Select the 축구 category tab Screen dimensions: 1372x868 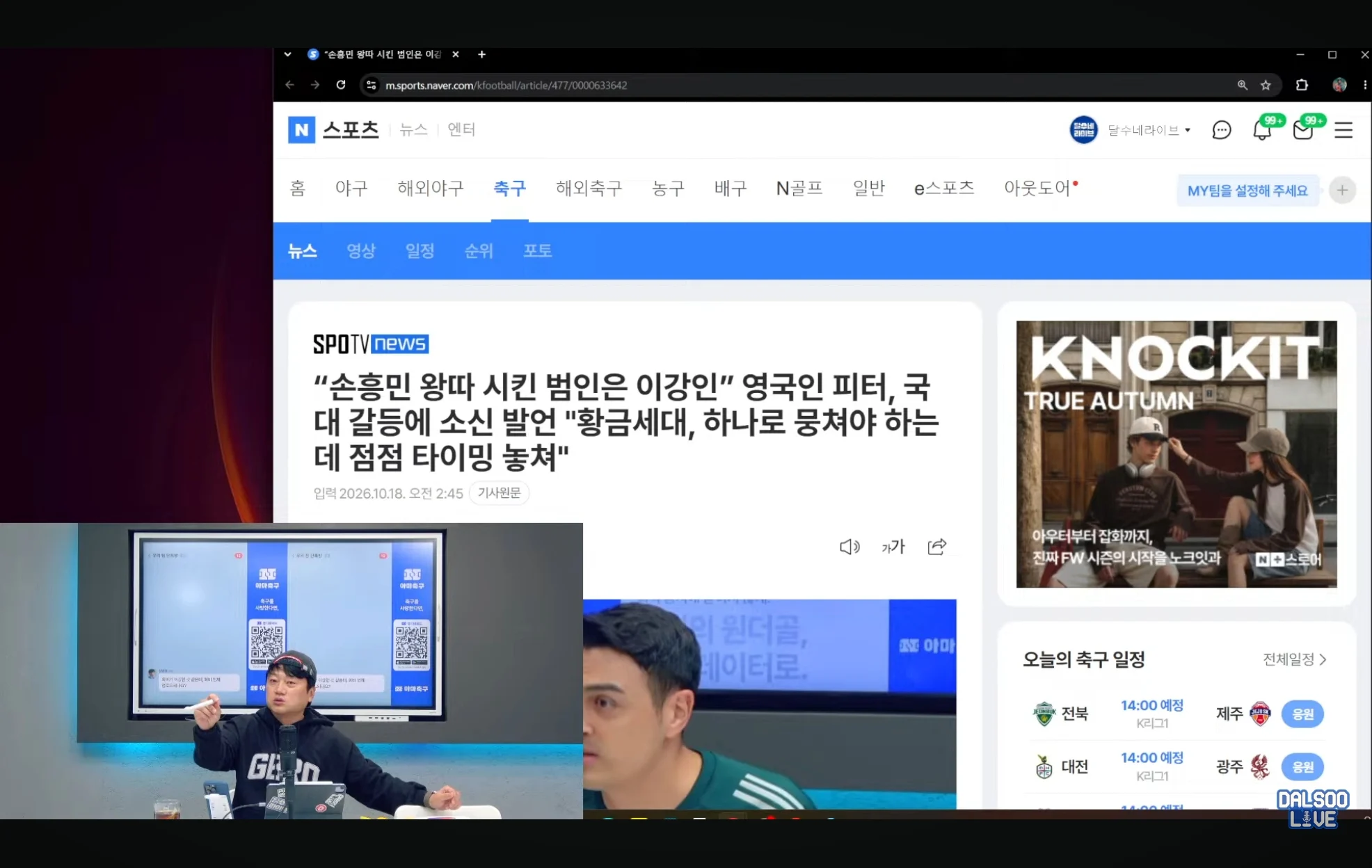(509, 188)
